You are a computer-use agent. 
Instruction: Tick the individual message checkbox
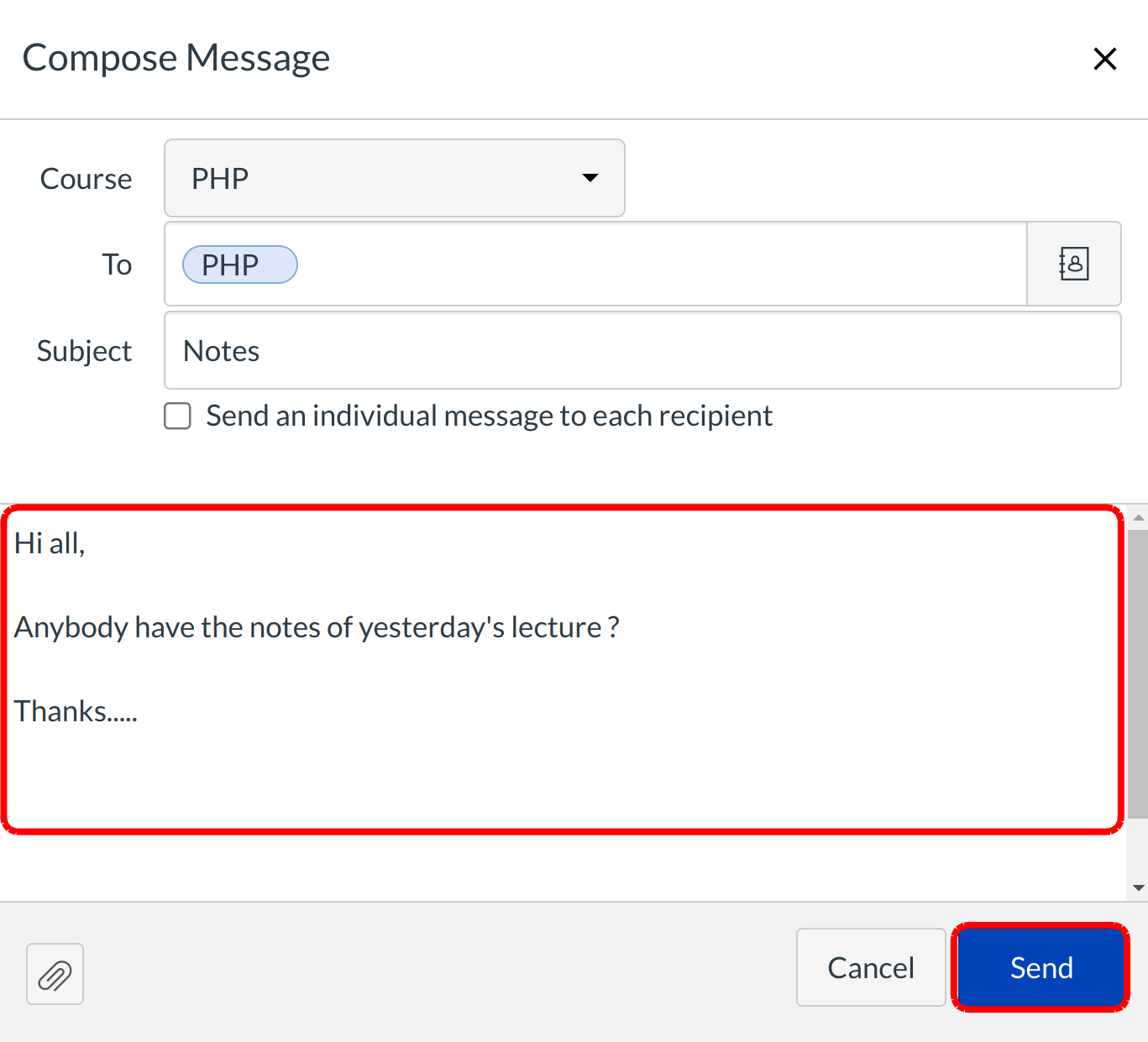[177, 416]
